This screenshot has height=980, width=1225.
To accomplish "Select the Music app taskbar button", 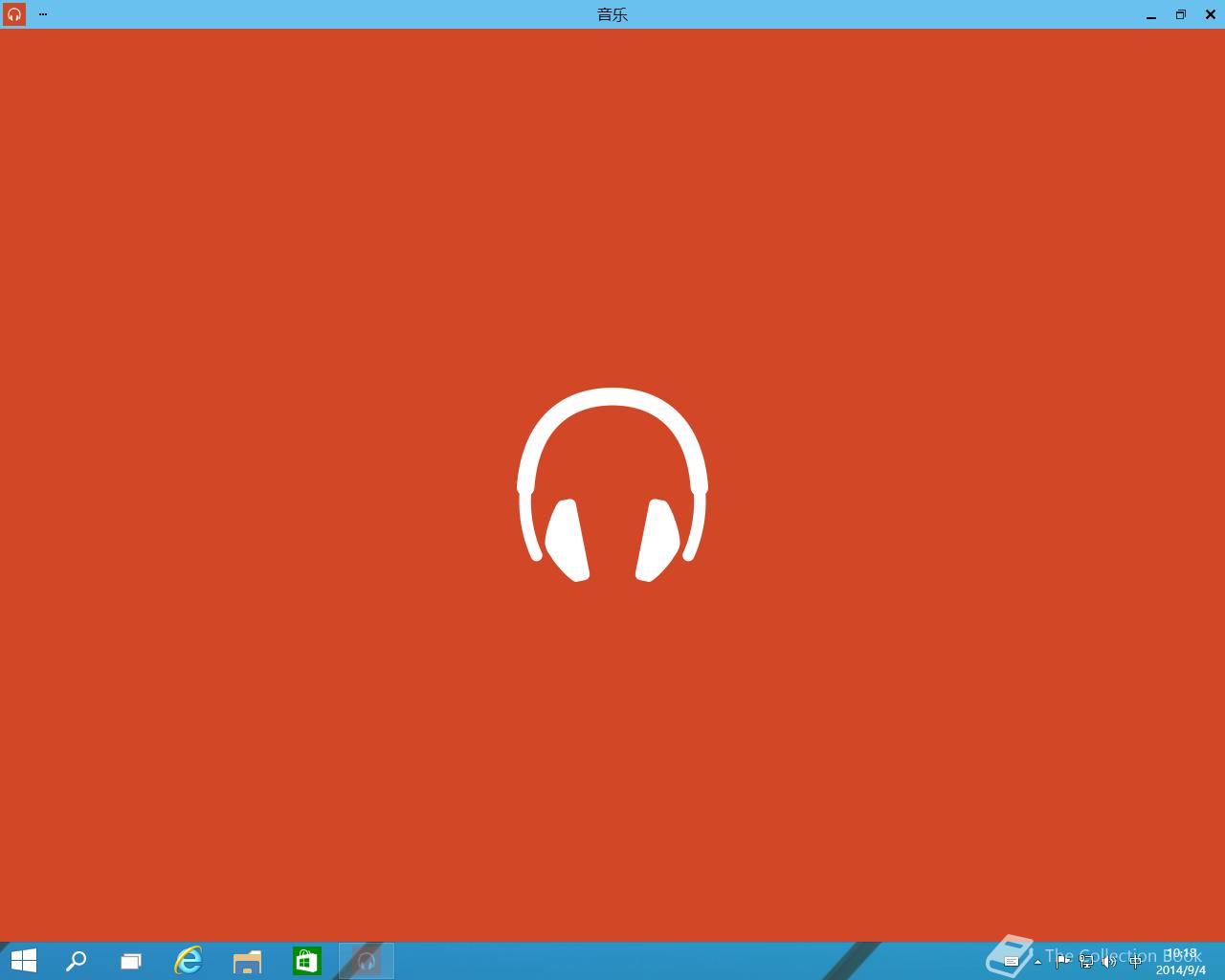I will coord(367,961).
